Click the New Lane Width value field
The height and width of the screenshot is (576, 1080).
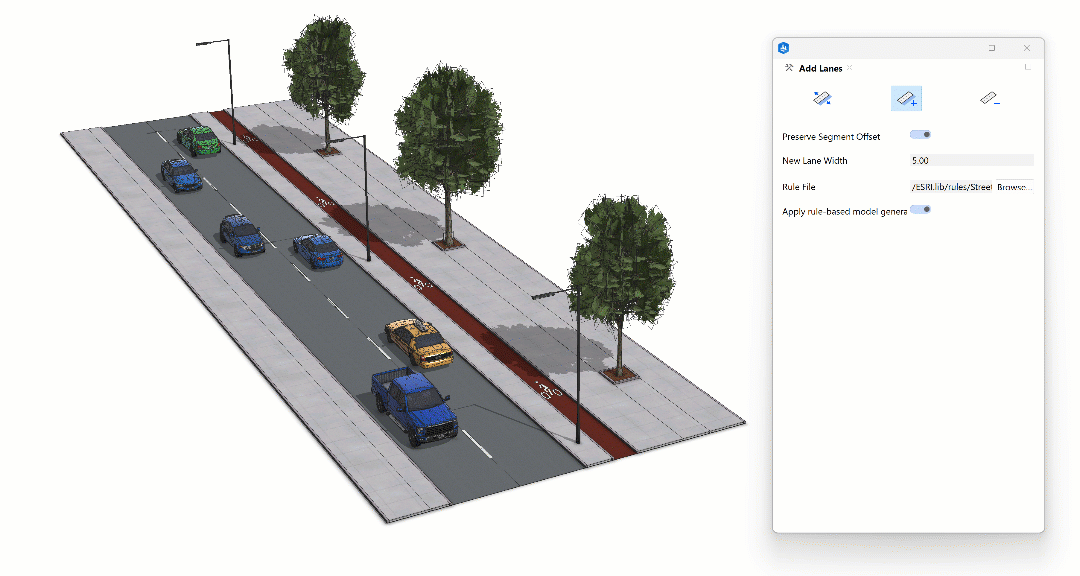click(x=970, y=160)
